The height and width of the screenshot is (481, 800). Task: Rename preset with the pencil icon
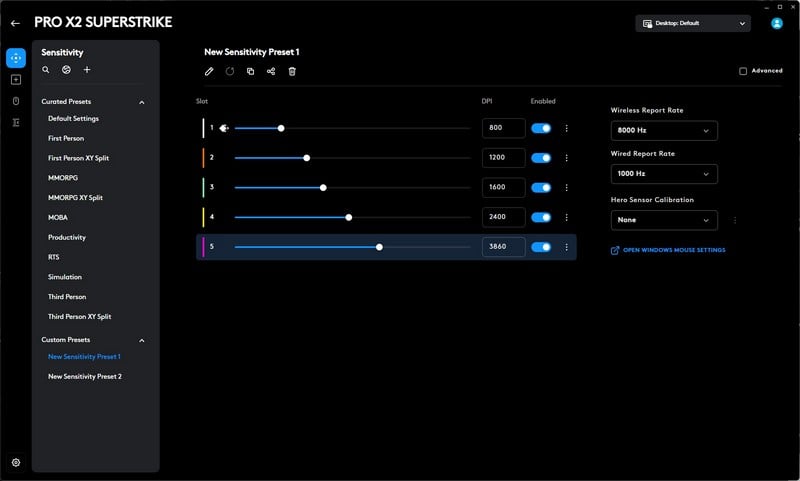click(x=209, y=71)
